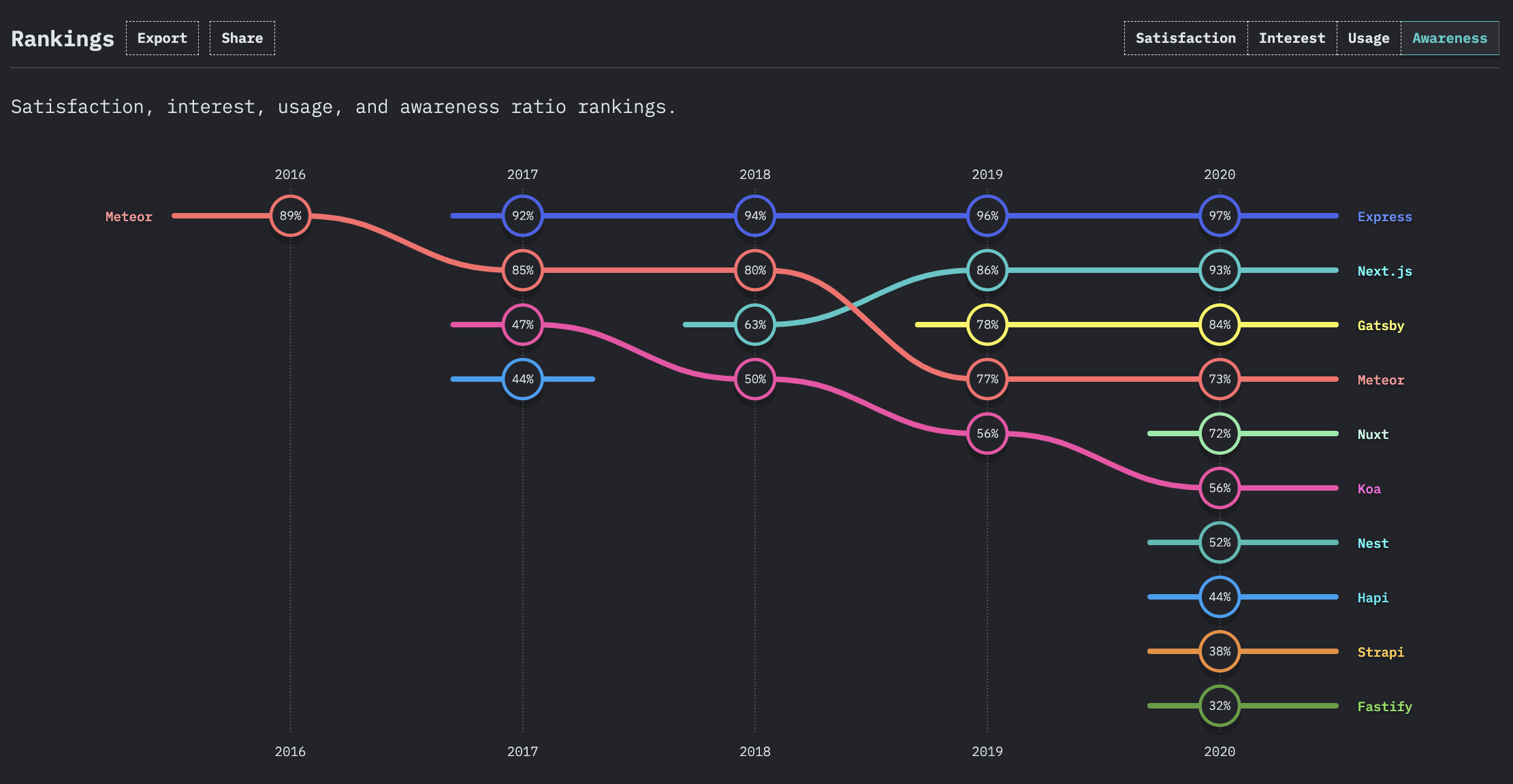Click the Hapi legend label
Screen dimensions: 1513x784
tap(1373, 598)
